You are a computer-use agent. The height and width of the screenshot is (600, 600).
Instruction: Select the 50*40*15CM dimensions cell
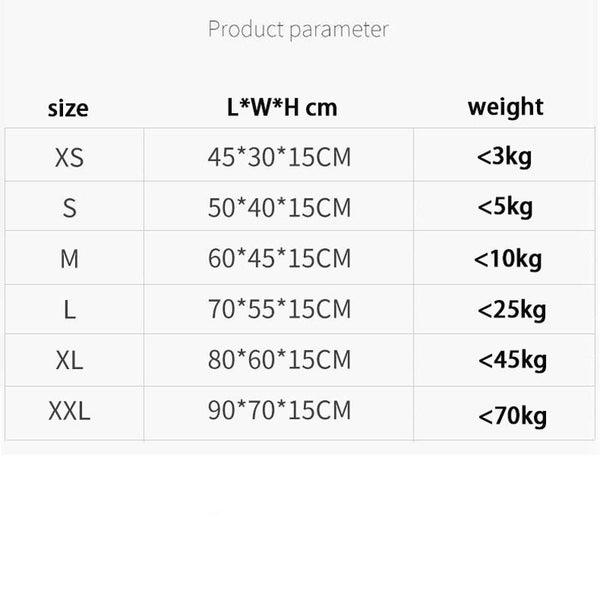(x=279, y=208)
